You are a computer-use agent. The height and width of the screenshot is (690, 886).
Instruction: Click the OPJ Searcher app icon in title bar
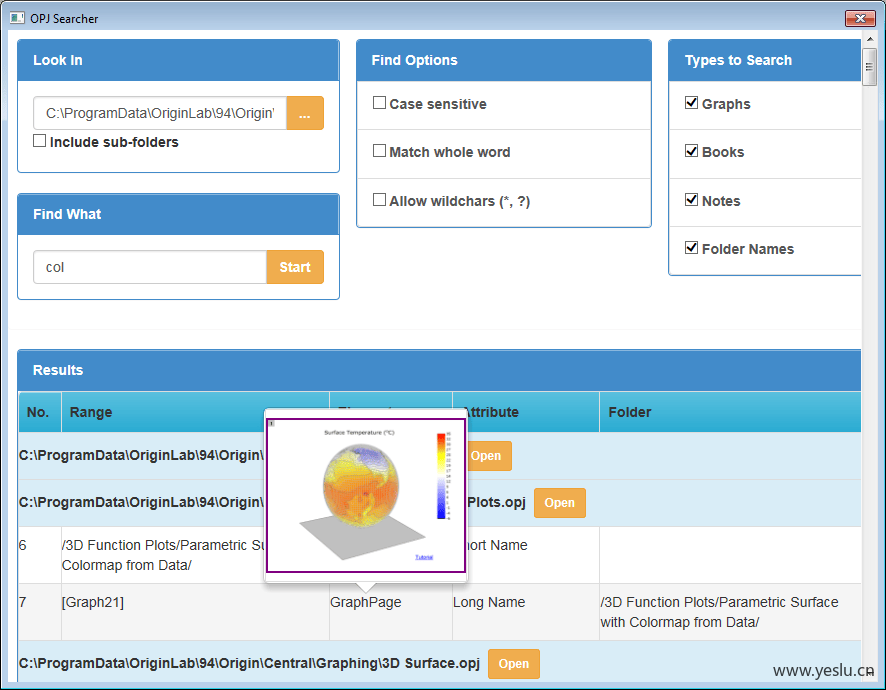(17, 18)
